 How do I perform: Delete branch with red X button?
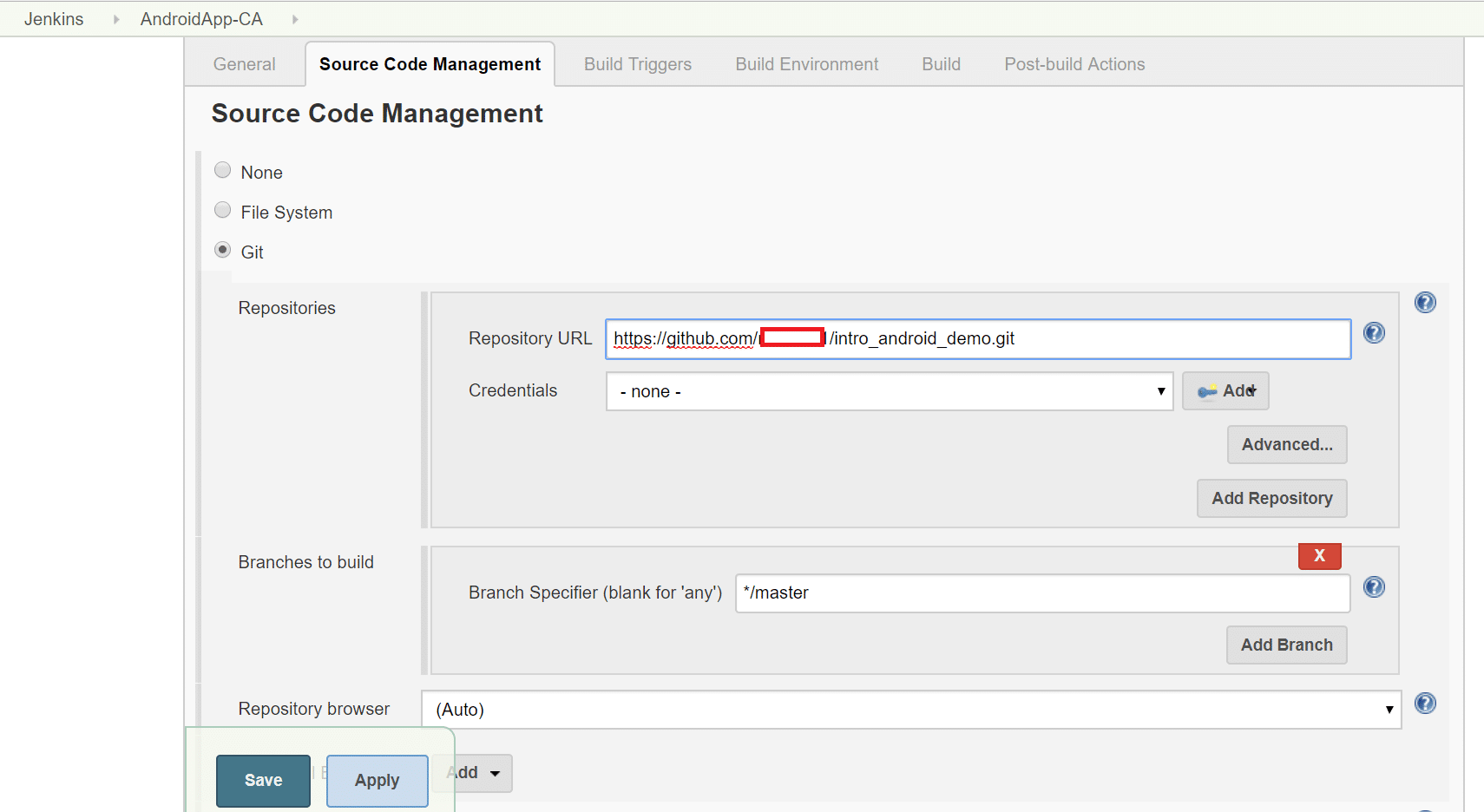pyautogui.click(x=1319, y=556)
